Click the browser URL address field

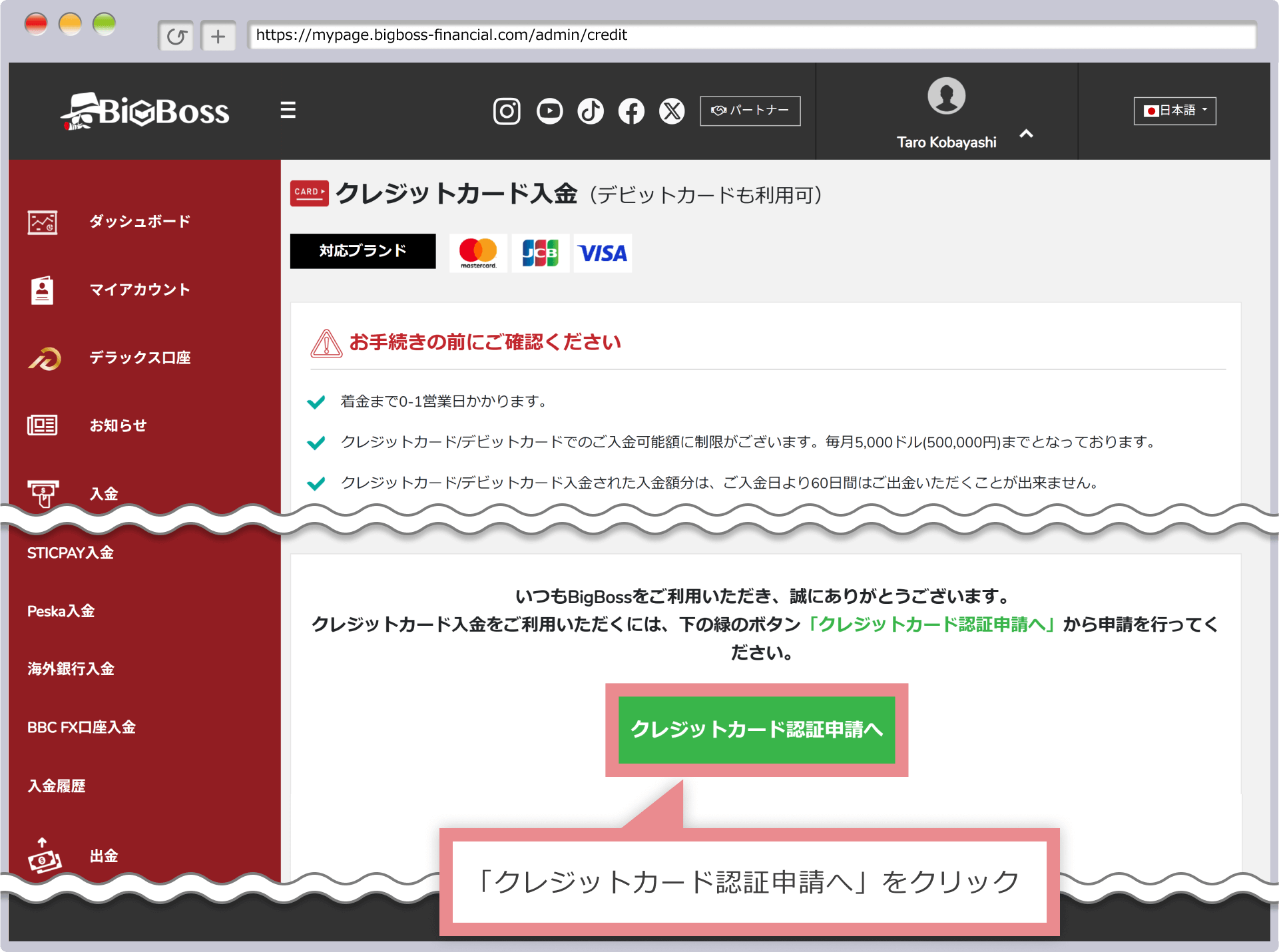pos(751,35)
